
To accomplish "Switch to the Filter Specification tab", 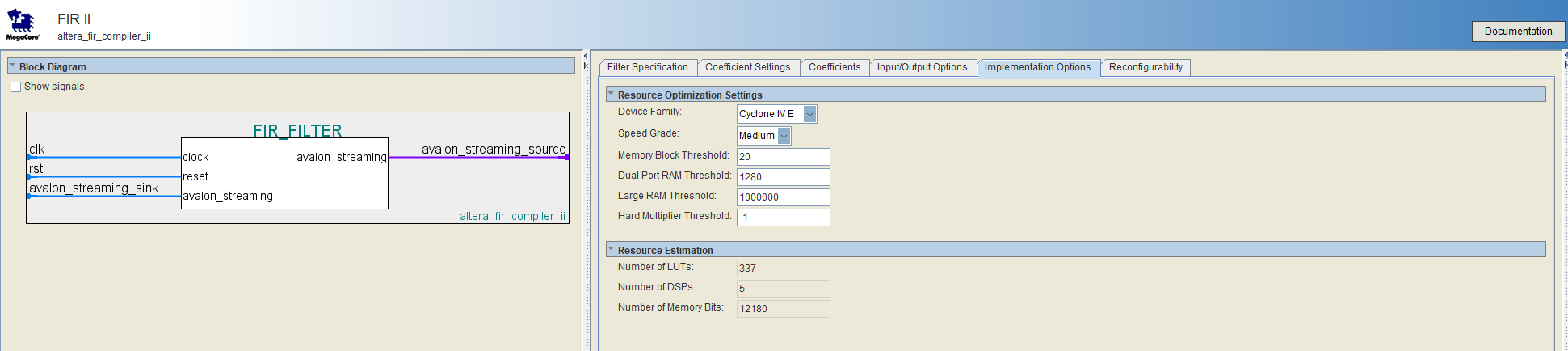I will pyautogui.click(x=647, y=67).
